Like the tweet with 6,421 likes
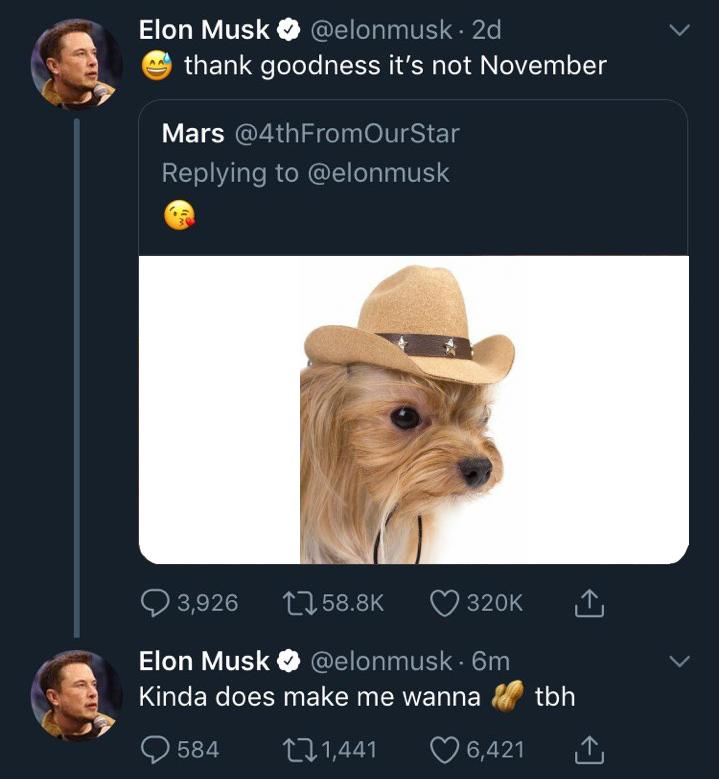This screenshot has height=779, width=719. tap(445, 748)
